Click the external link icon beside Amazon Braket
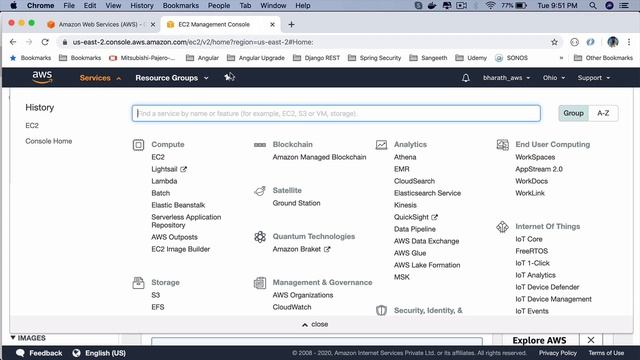Image resolution: width=640 pixels, height=360 pixels. click(x=327, y=249)
